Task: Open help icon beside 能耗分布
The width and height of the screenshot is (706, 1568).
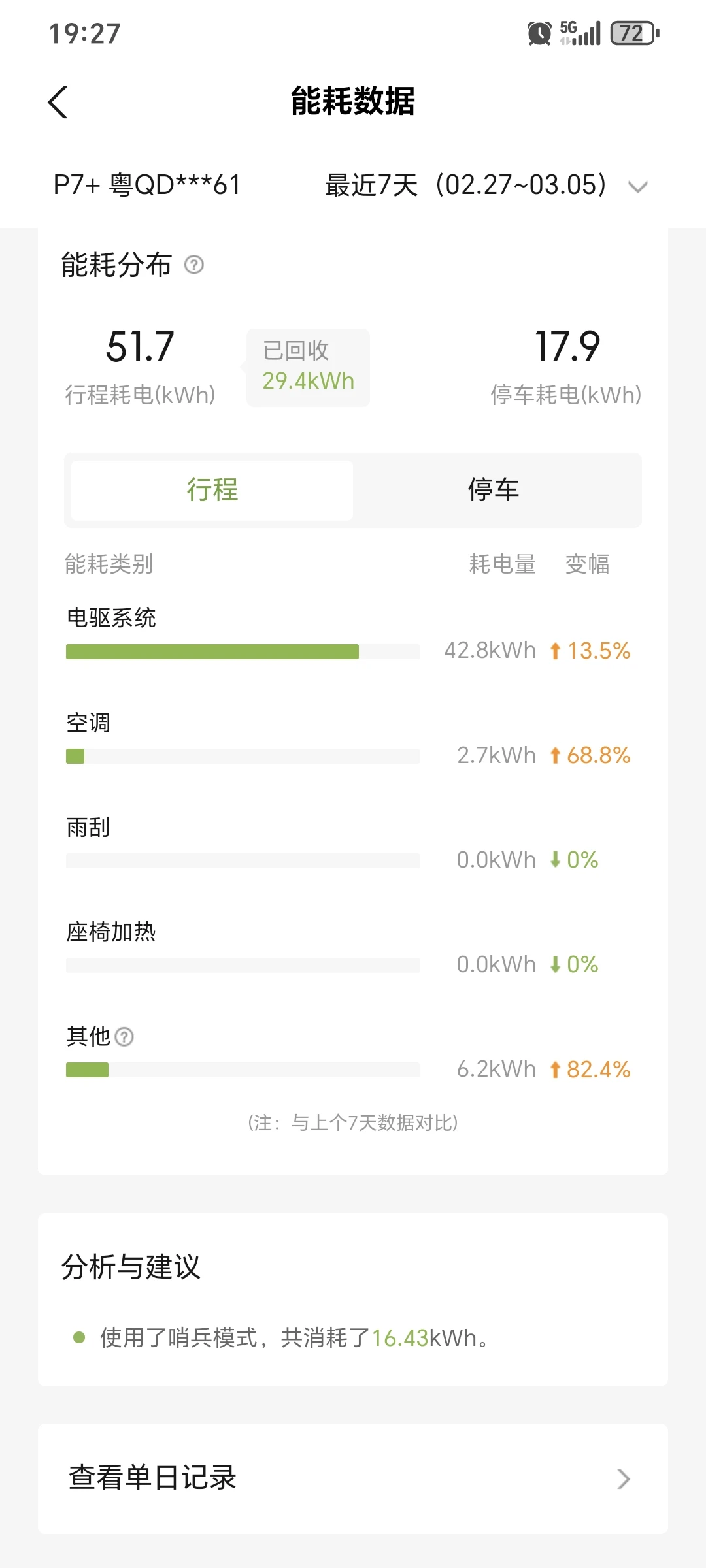Action: [194, 265]
